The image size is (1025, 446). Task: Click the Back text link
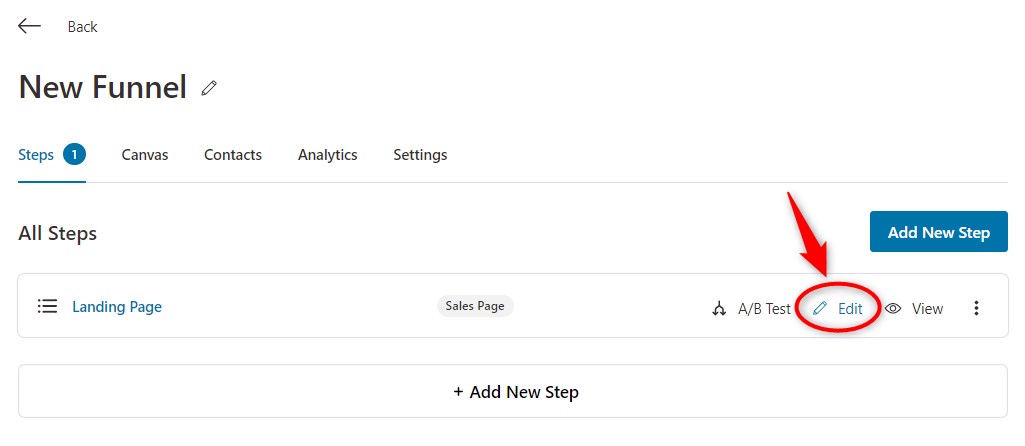[x=82, y=27]
